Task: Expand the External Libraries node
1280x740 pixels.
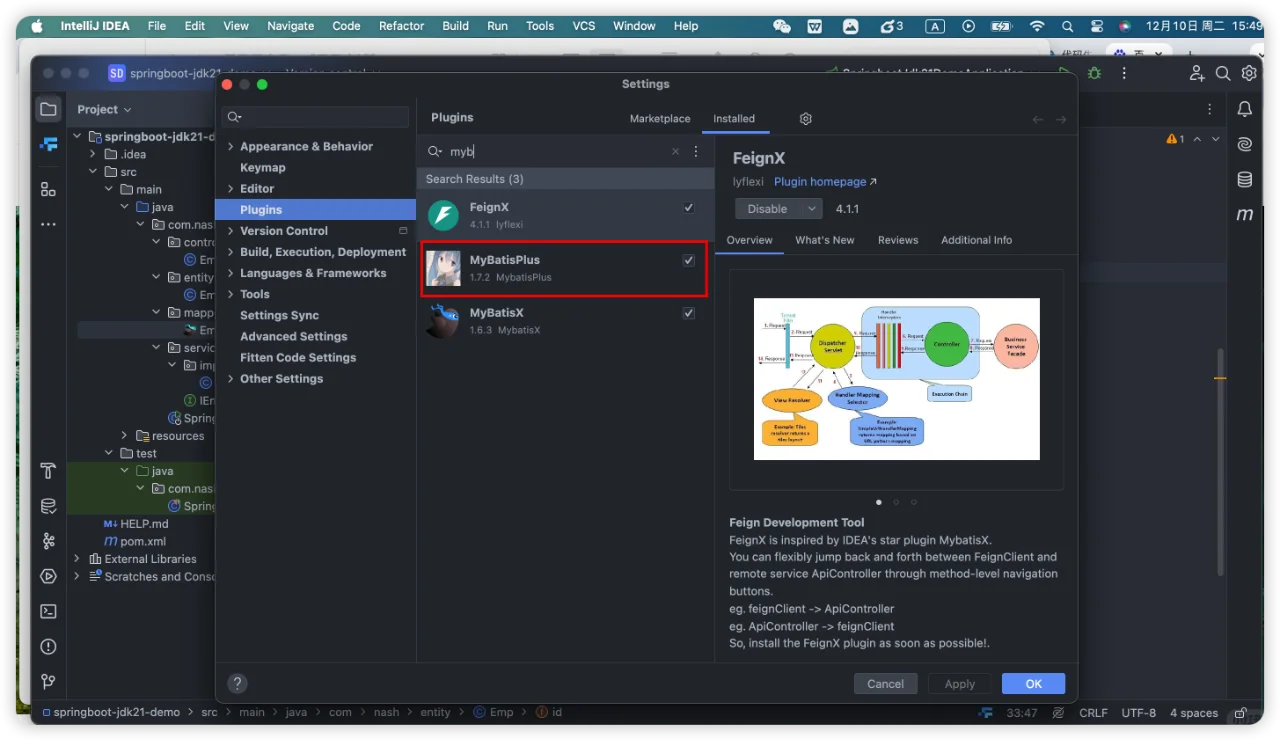Action: pos(77,559)
